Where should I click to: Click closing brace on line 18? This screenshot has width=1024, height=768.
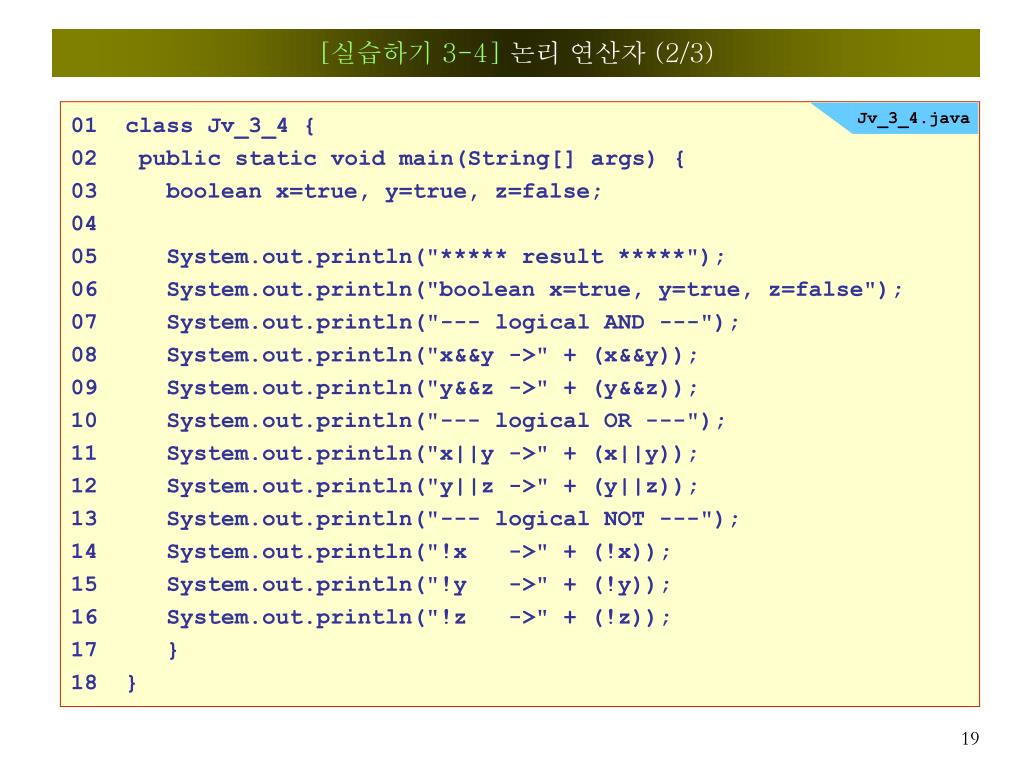point(131,683)
